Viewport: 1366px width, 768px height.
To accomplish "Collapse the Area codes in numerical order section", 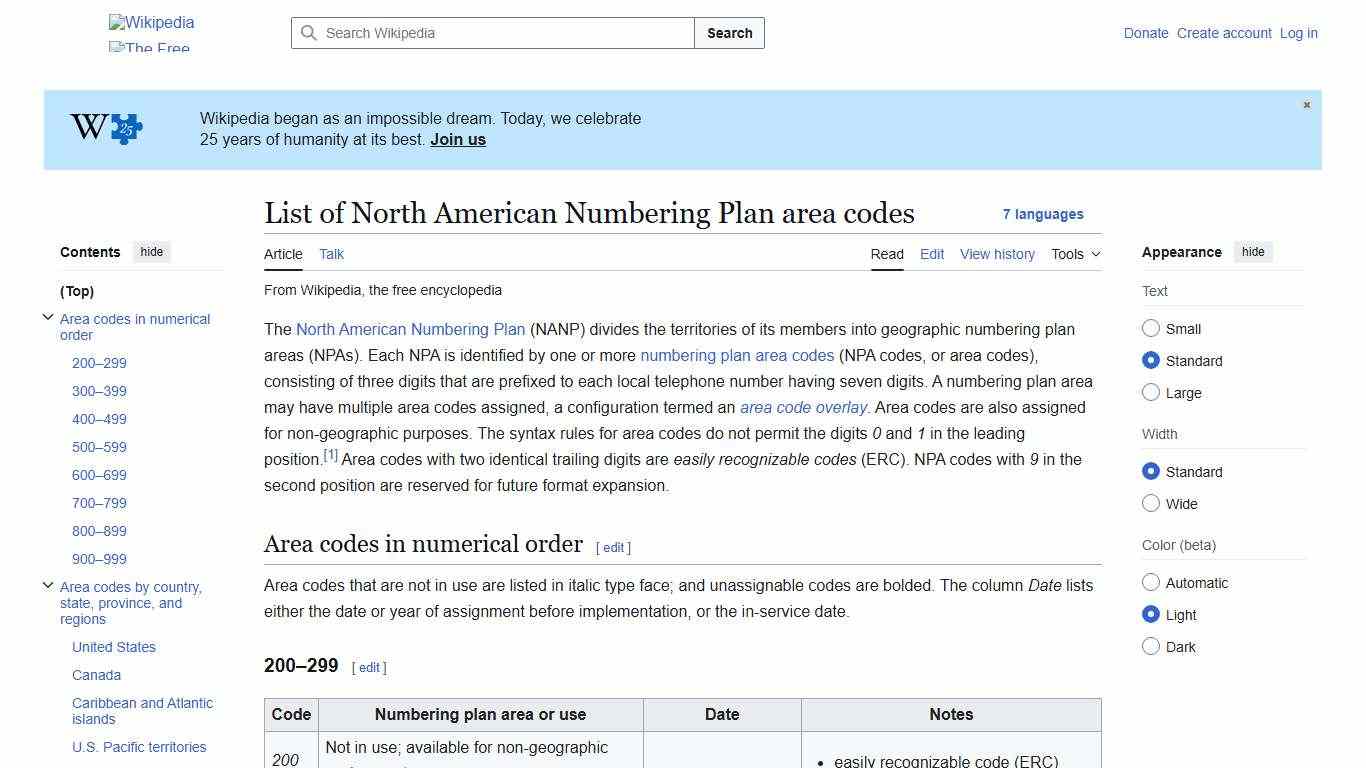I will pos(48,317).
